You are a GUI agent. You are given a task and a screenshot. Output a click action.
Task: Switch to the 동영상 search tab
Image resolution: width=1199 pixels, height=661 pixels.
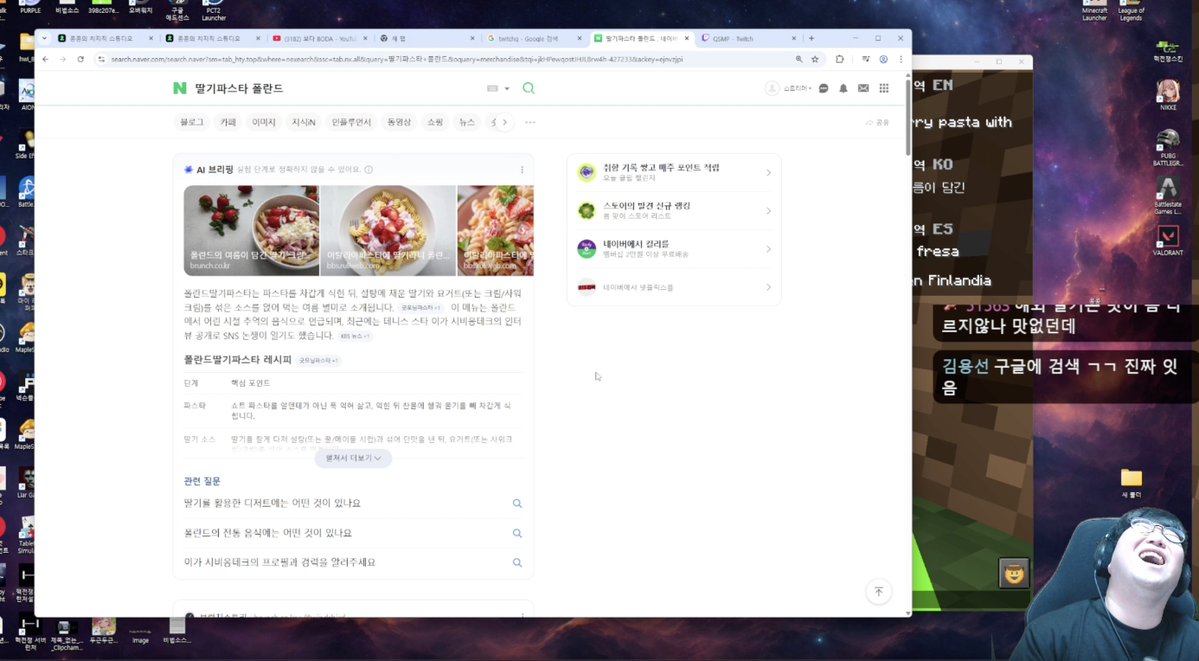[398, 122]
